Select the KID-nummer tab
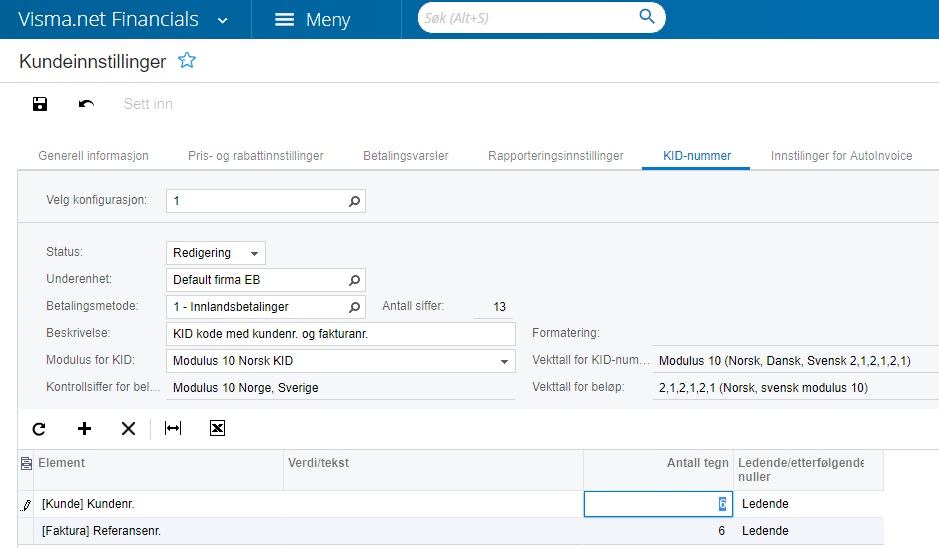The image size is (939, 548). (x=697, y=156)
